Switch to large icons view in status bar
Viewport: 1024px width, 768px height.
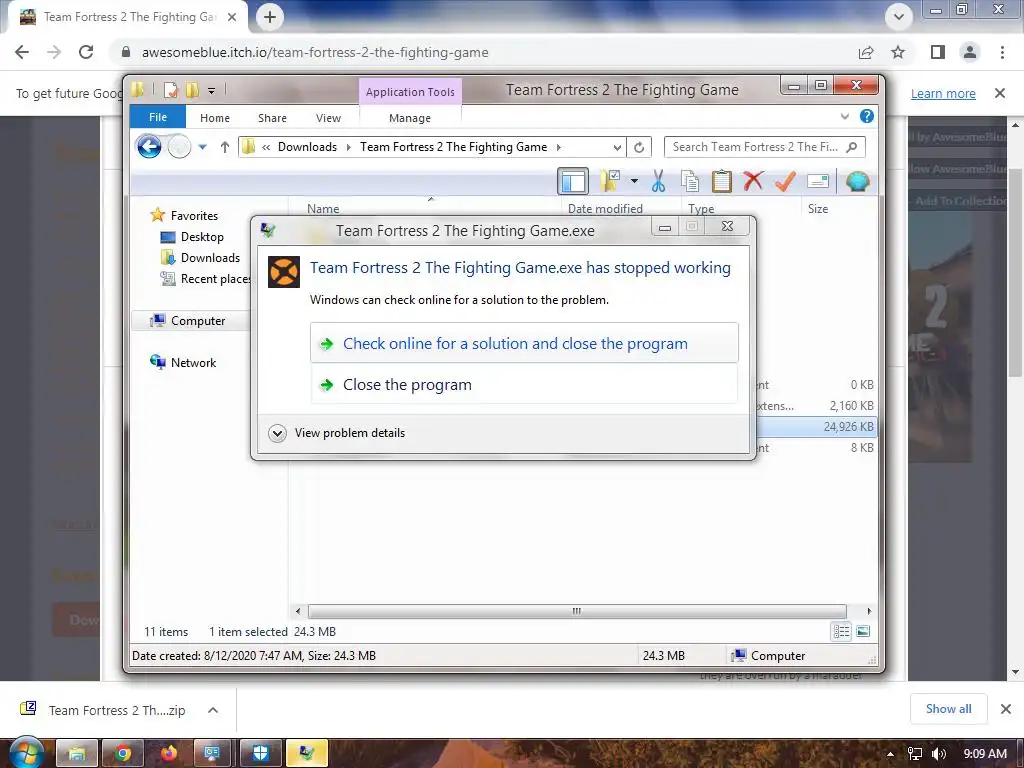pos(863,632)
